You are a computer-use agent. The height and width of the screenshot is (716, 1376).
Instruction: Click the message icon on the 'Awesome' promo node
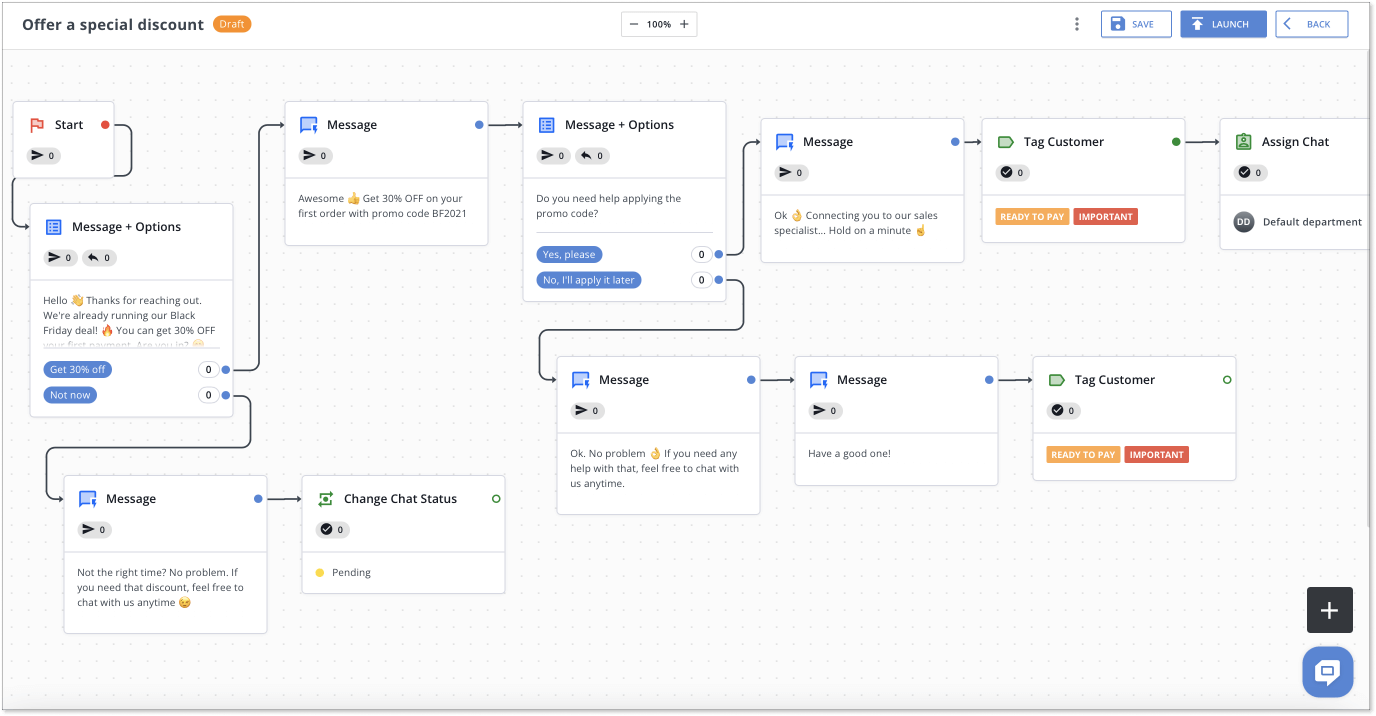coord(309,125)
